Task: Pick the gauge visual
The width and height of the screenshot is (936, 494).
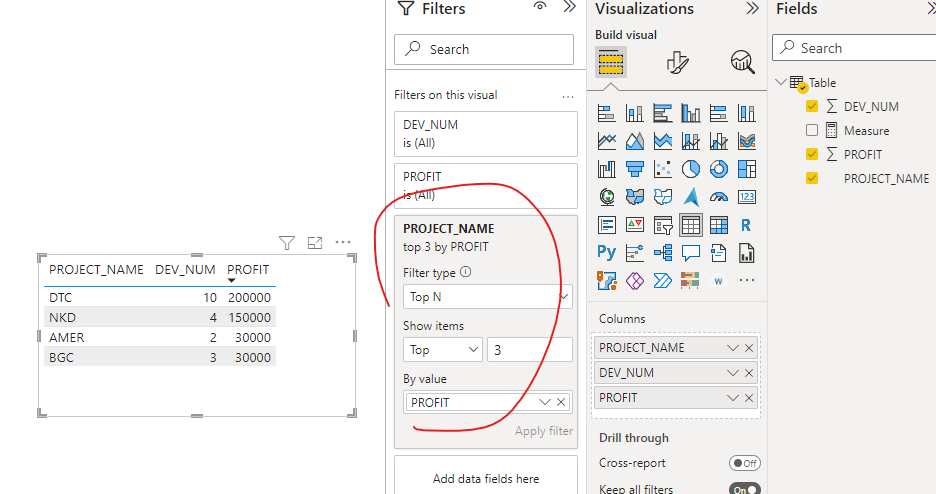Action: point(719,197)
